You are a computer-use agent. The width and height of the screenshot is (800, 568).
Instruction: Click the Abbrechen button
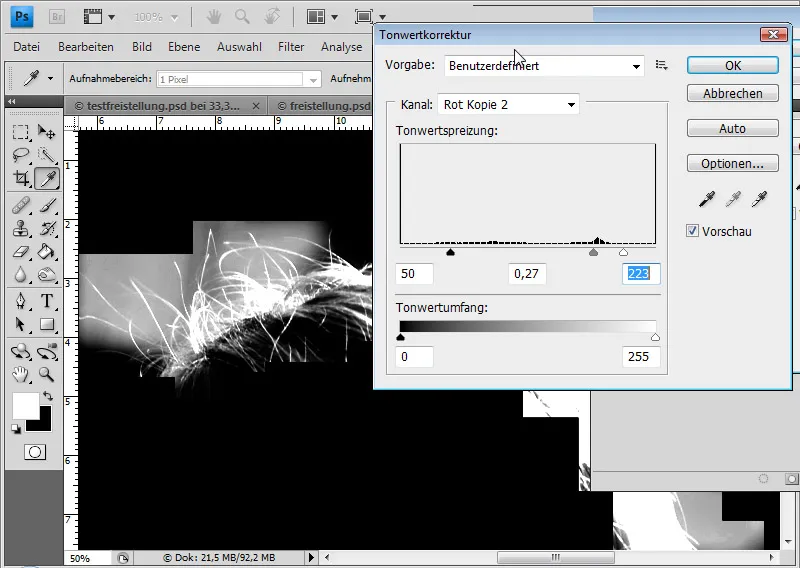click(x=733, y=93)
